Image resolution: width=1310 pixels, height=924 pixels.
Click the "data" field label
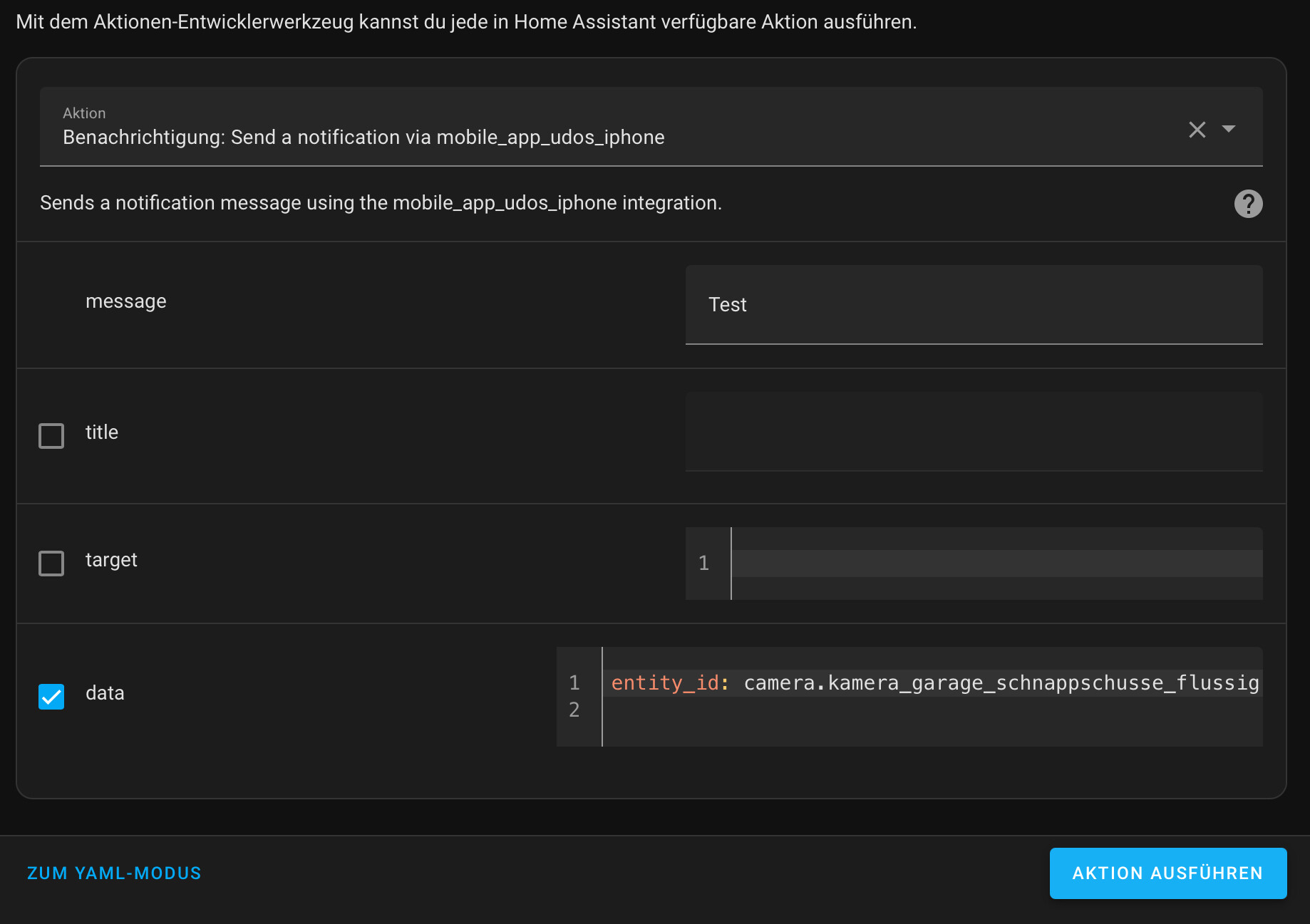(105, 692)
